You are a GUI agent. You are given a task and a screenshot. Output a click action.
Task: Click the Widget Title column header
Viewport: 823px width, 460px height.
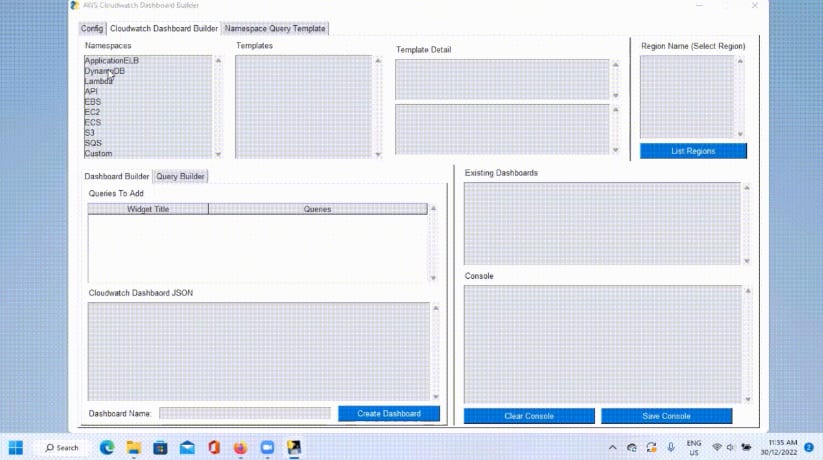[148, 209]
